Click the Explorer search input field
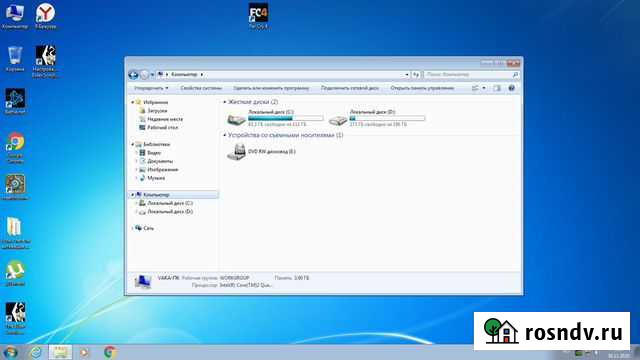This screenshot has width=640, height=360. (471, 75)
